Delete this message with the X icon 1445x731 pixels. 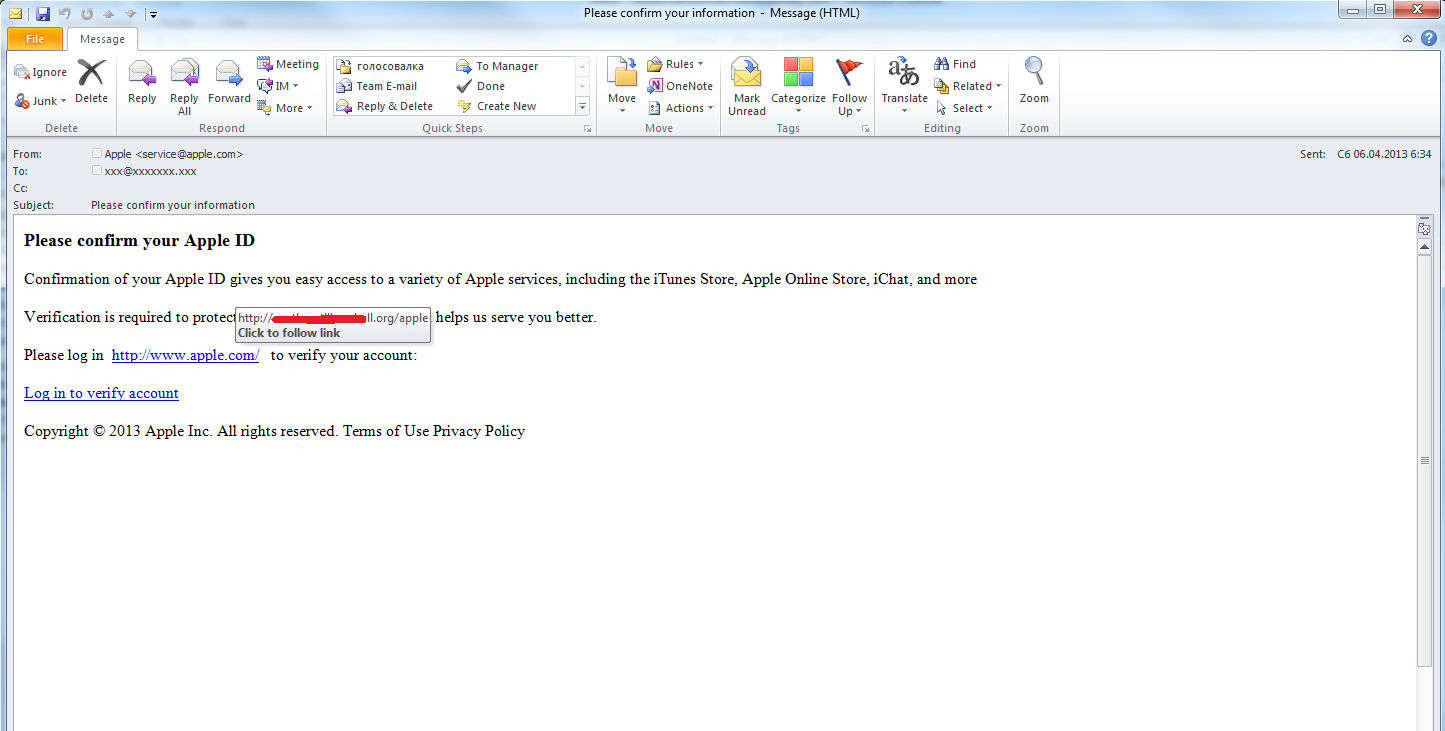point(91,81)
